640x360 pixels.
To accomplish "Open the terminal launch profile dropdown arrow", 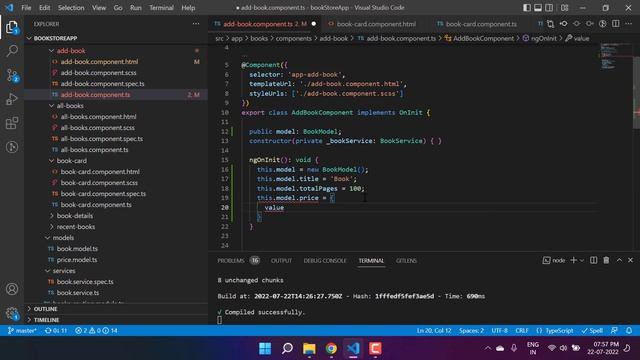I will [x=582, y=260].
